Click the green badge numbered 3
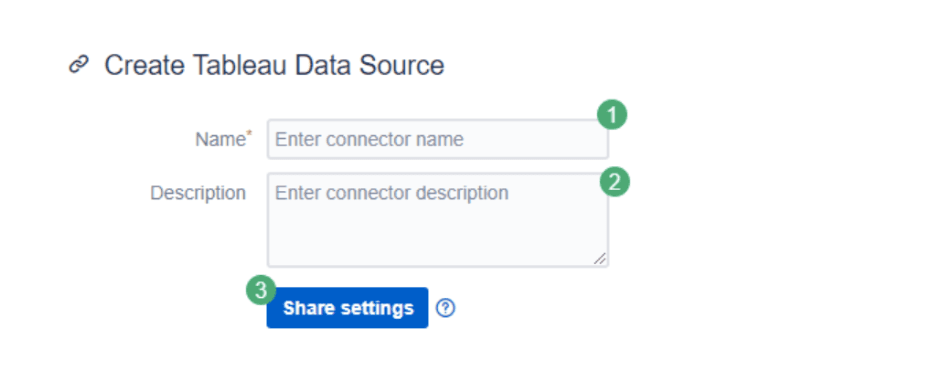Image resolution: width=948 pixels, height=387 pixels. click(x=261, y=290)
